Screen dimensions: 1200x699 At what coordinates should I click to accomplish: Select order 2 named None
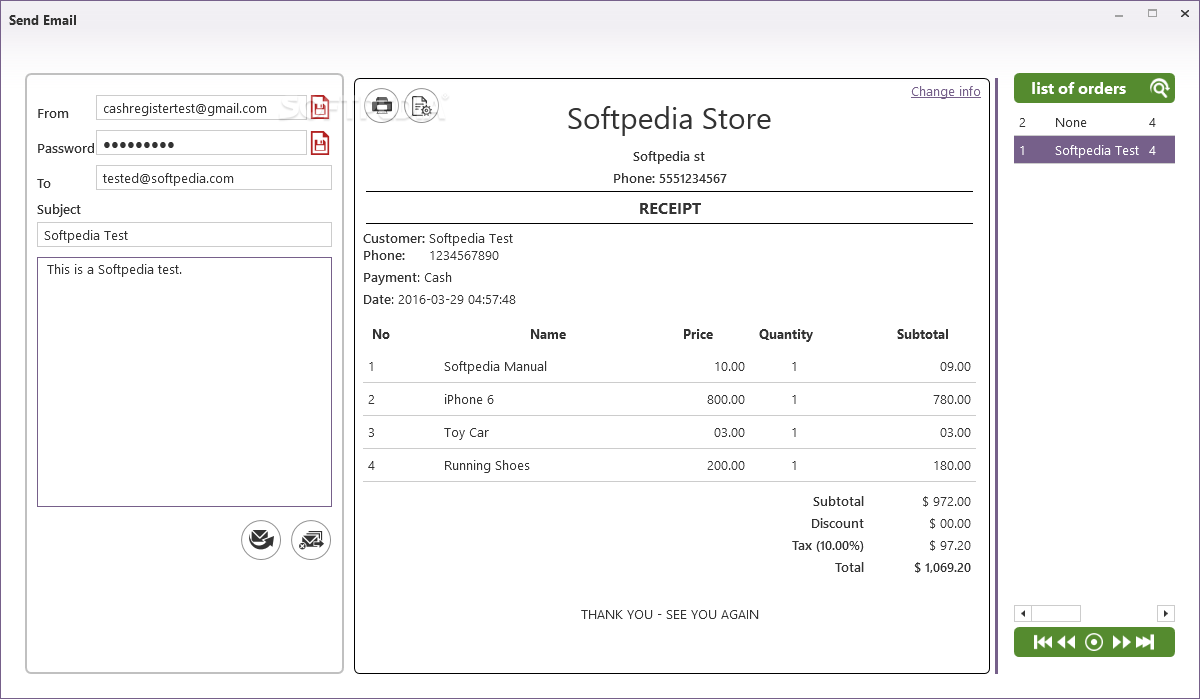(x=1094, y=123)
